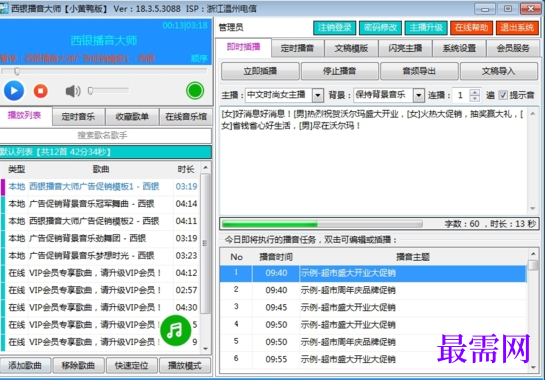Select task No 4 at 09:50
Viewport: 549px width, 380px height.
pos(373,325)
